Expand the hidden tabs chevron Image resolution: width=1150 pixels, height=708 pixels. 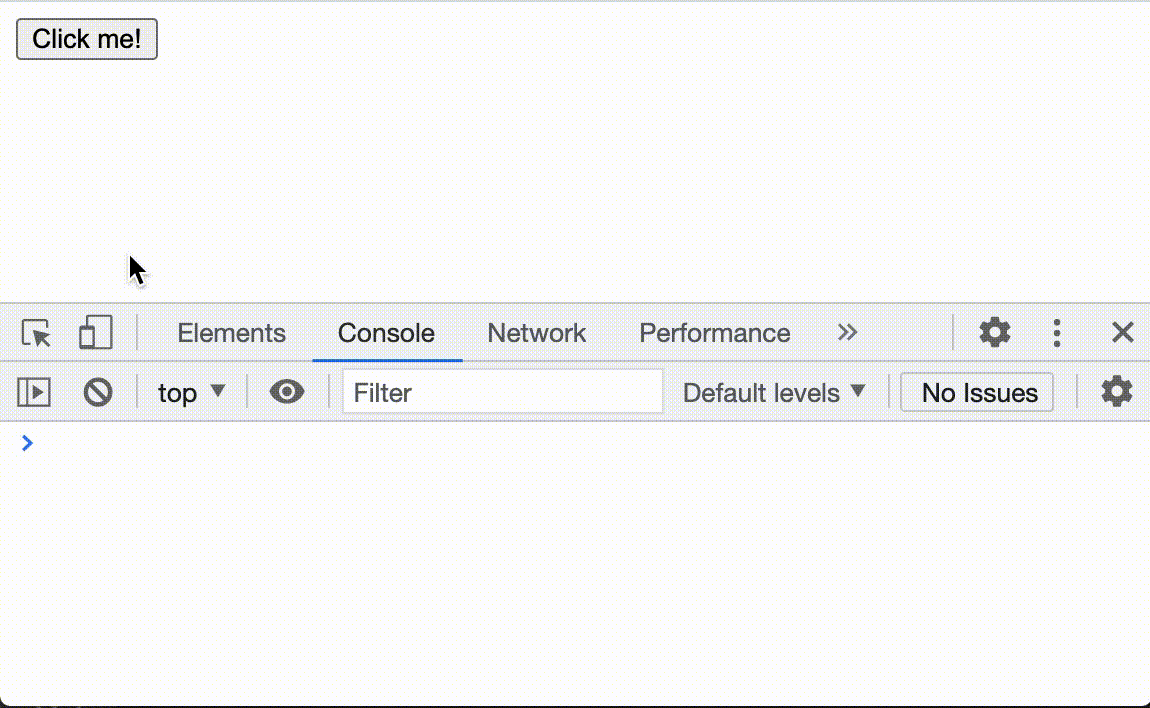click(x=847, y=332)
